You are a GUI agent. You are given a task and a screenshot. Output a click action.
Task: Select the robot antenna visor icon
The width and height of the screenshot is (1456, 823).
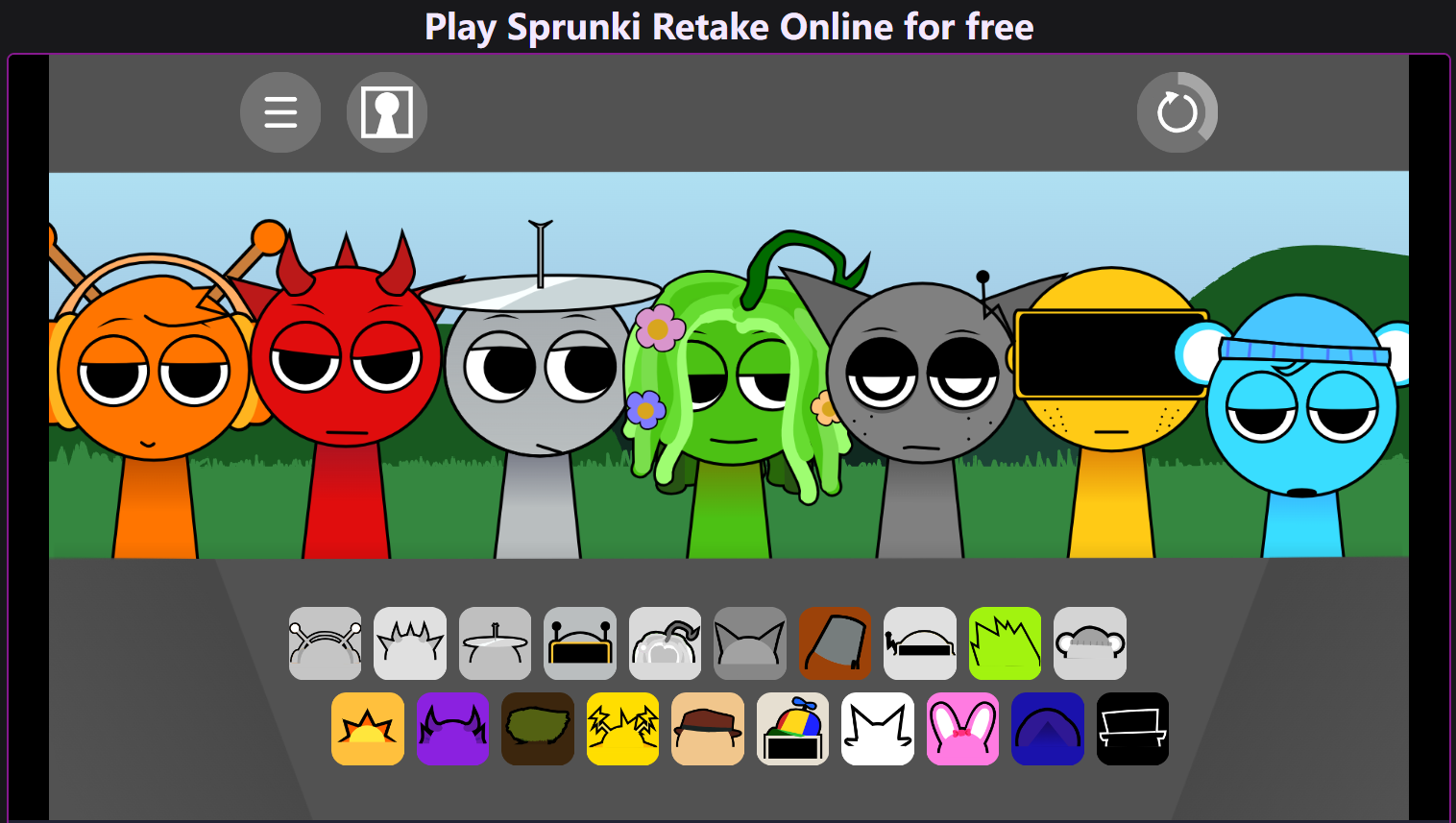580,643
